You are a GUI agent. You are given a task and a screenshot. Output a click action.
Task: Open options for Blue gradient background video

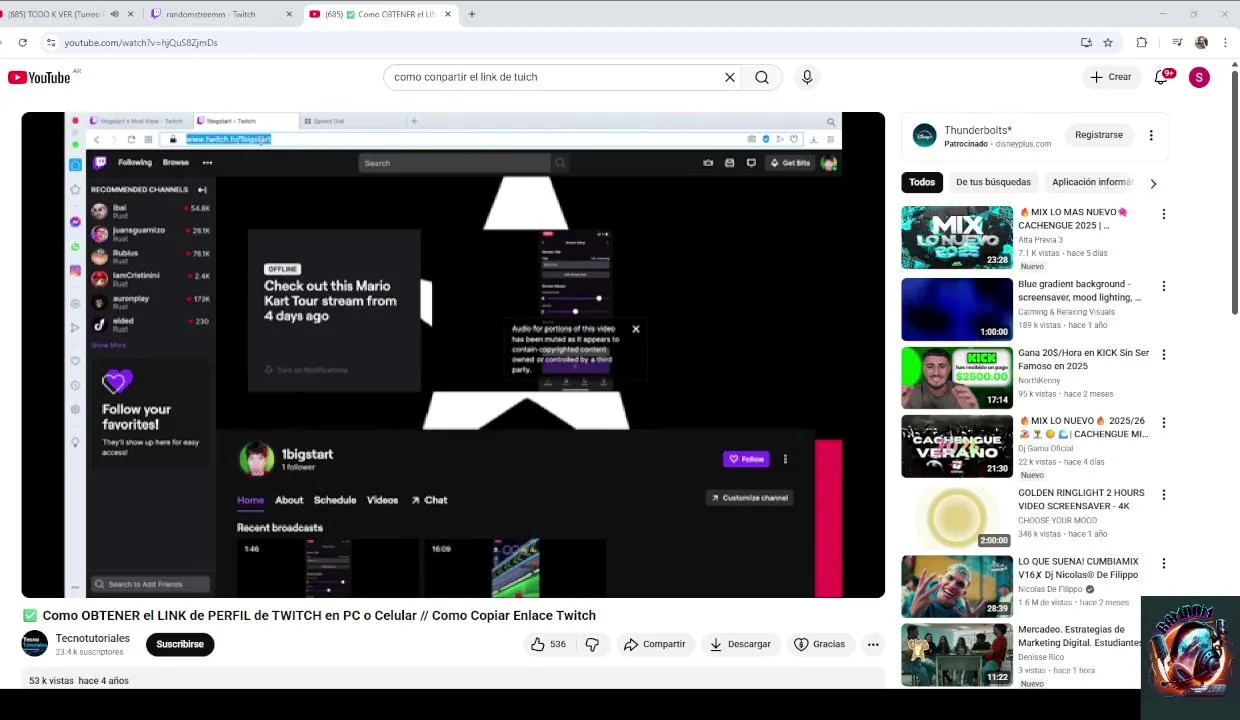[1163, 286]
